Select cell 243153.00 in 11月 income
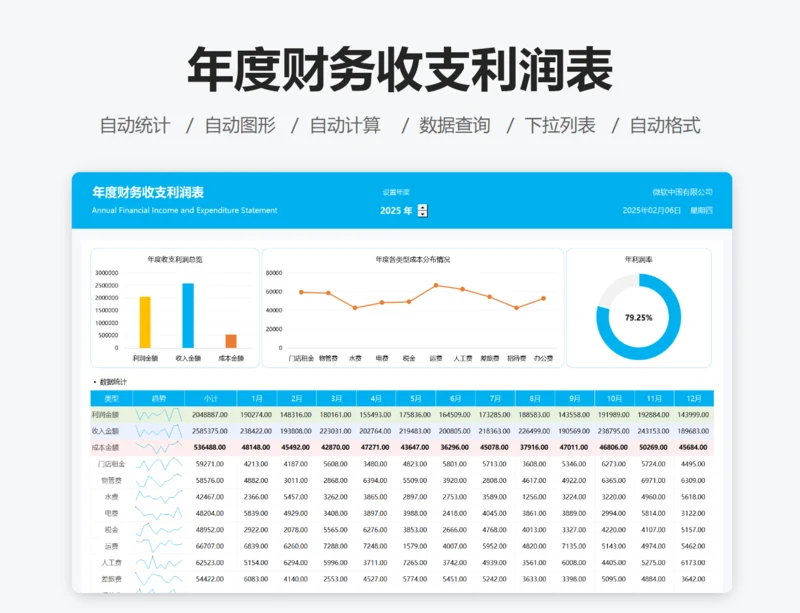The width and height of the screenshot is (800, 613). tap(653, 431)
